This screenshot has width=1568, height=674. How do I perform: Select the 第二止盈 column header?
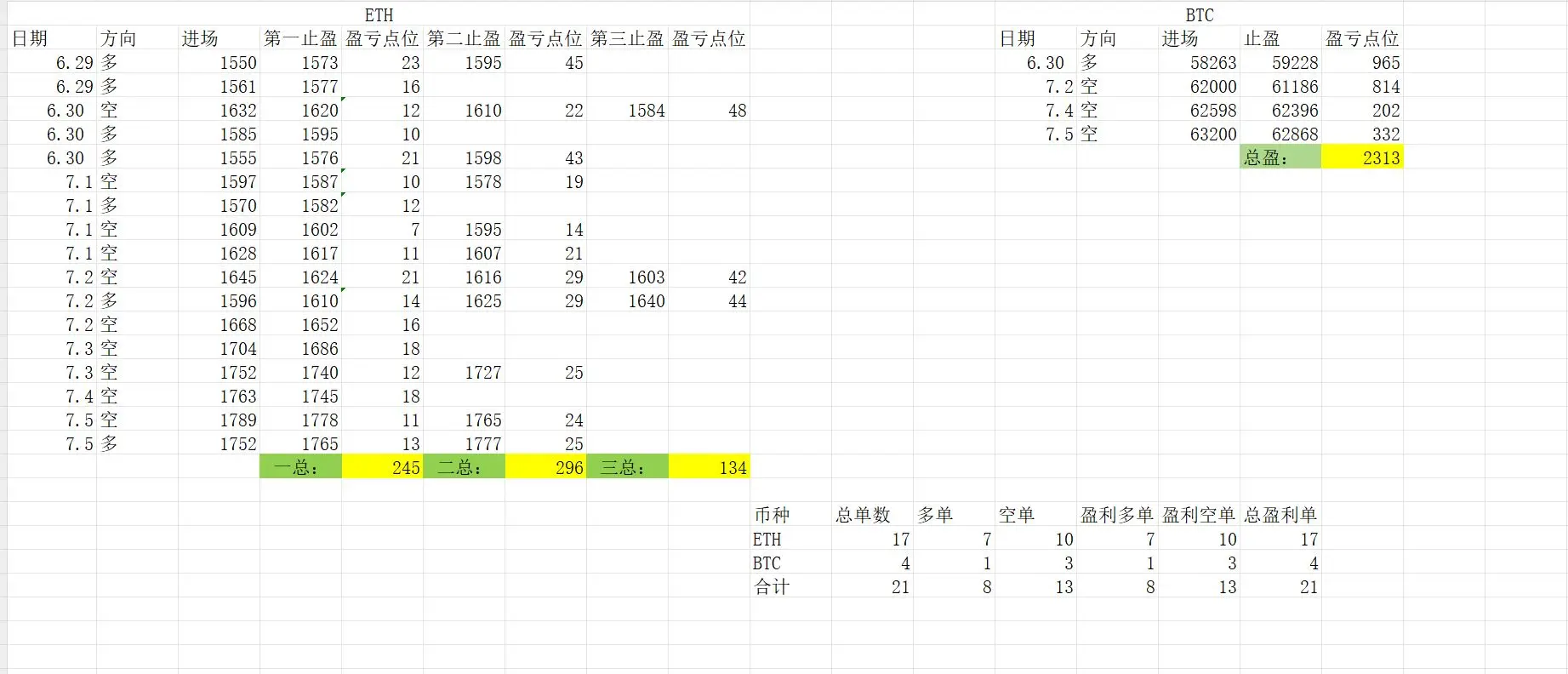464,38
